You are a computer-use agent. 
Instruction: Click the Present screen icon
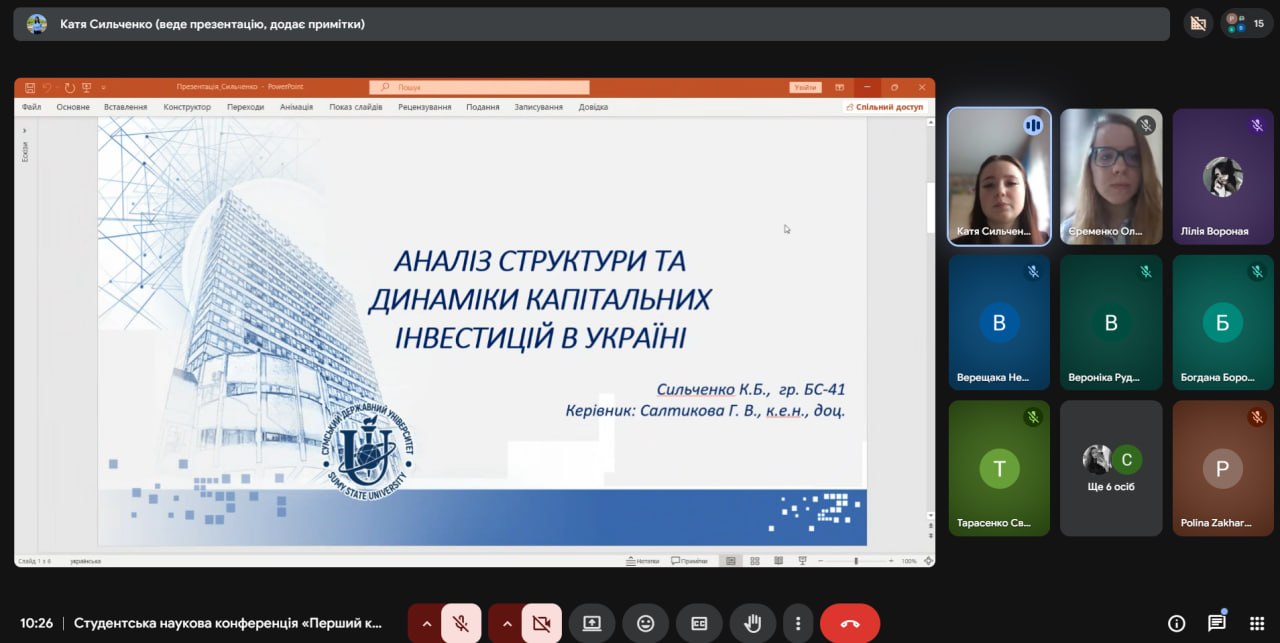592,623
